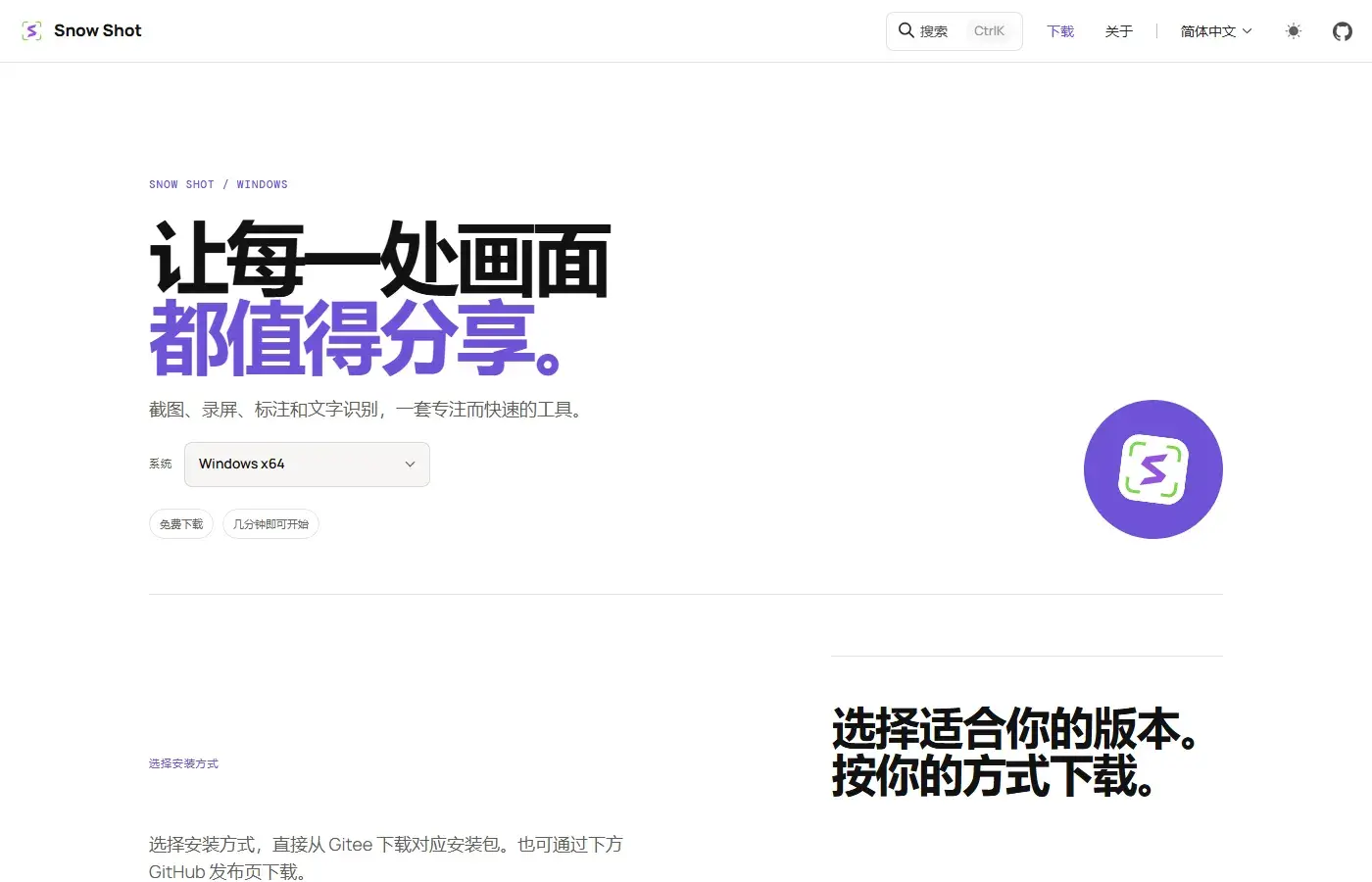Click the 系统 label

[161, 465]
